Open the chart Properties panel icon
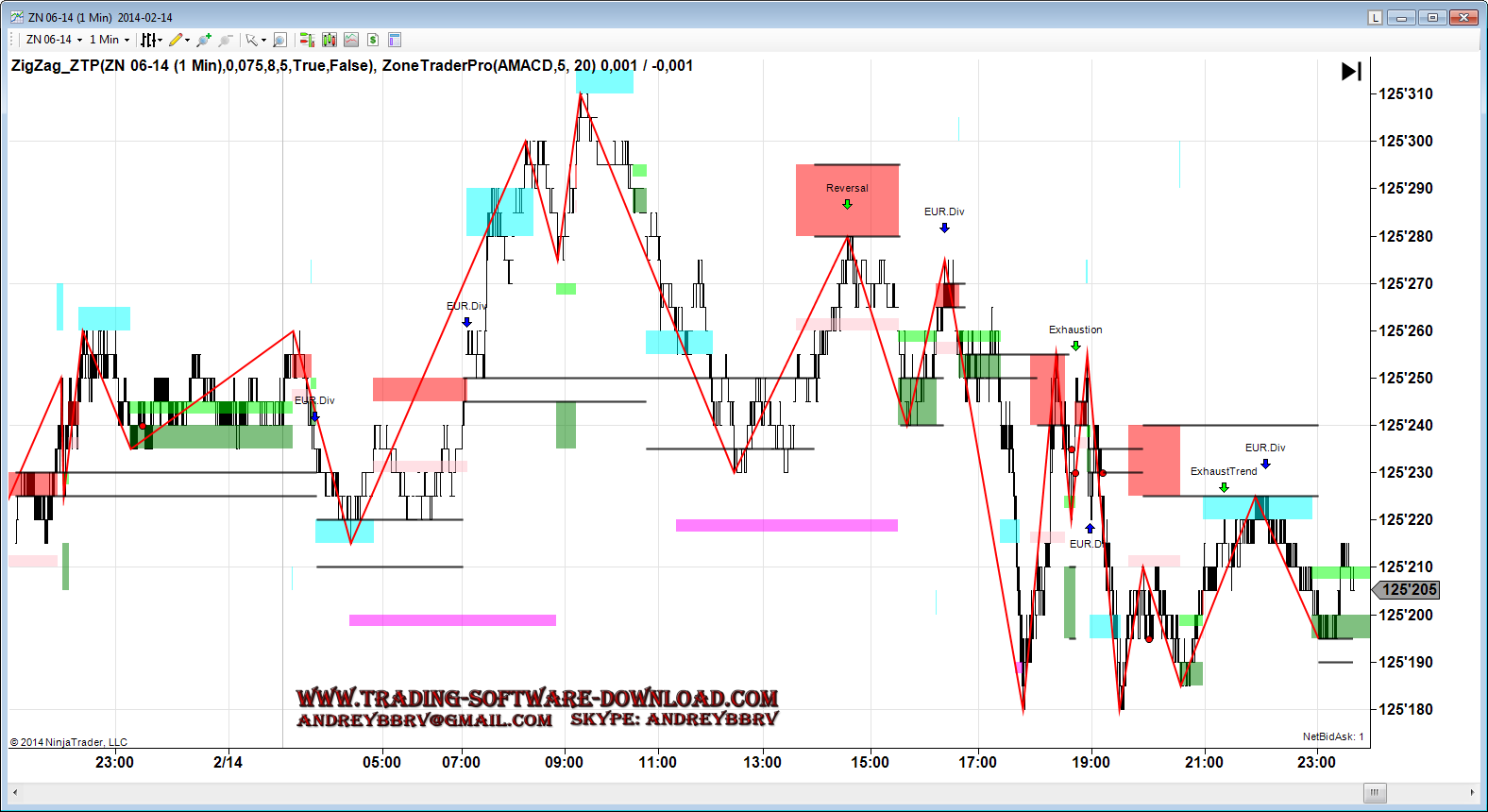Viewport: 1488px width, 812px height. (x=395, y=40)
